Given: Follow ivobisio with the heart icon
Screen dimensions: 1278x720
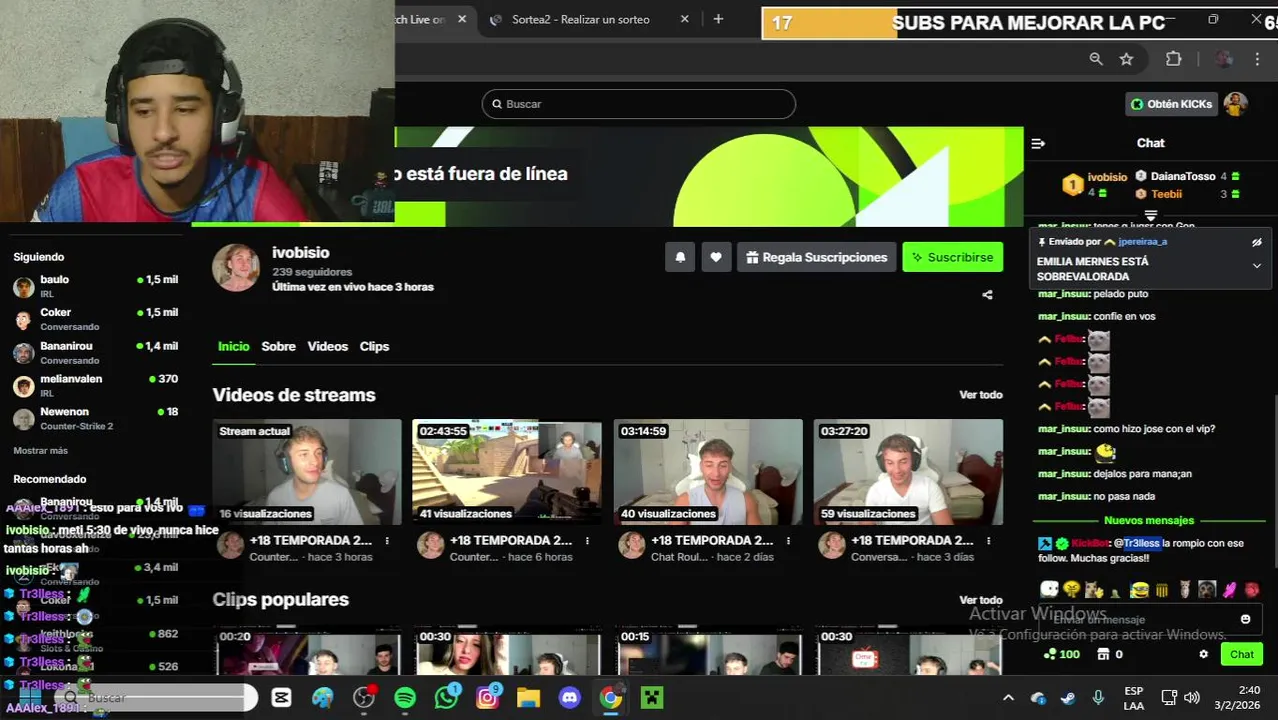Looking at the screenshot, I should click(x=716, y=257).
